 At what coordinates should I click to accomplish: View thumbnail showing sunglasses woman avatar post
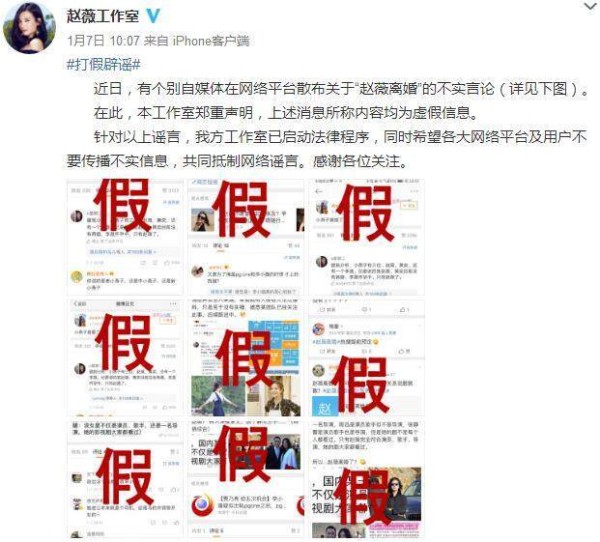tap(246, 237)
